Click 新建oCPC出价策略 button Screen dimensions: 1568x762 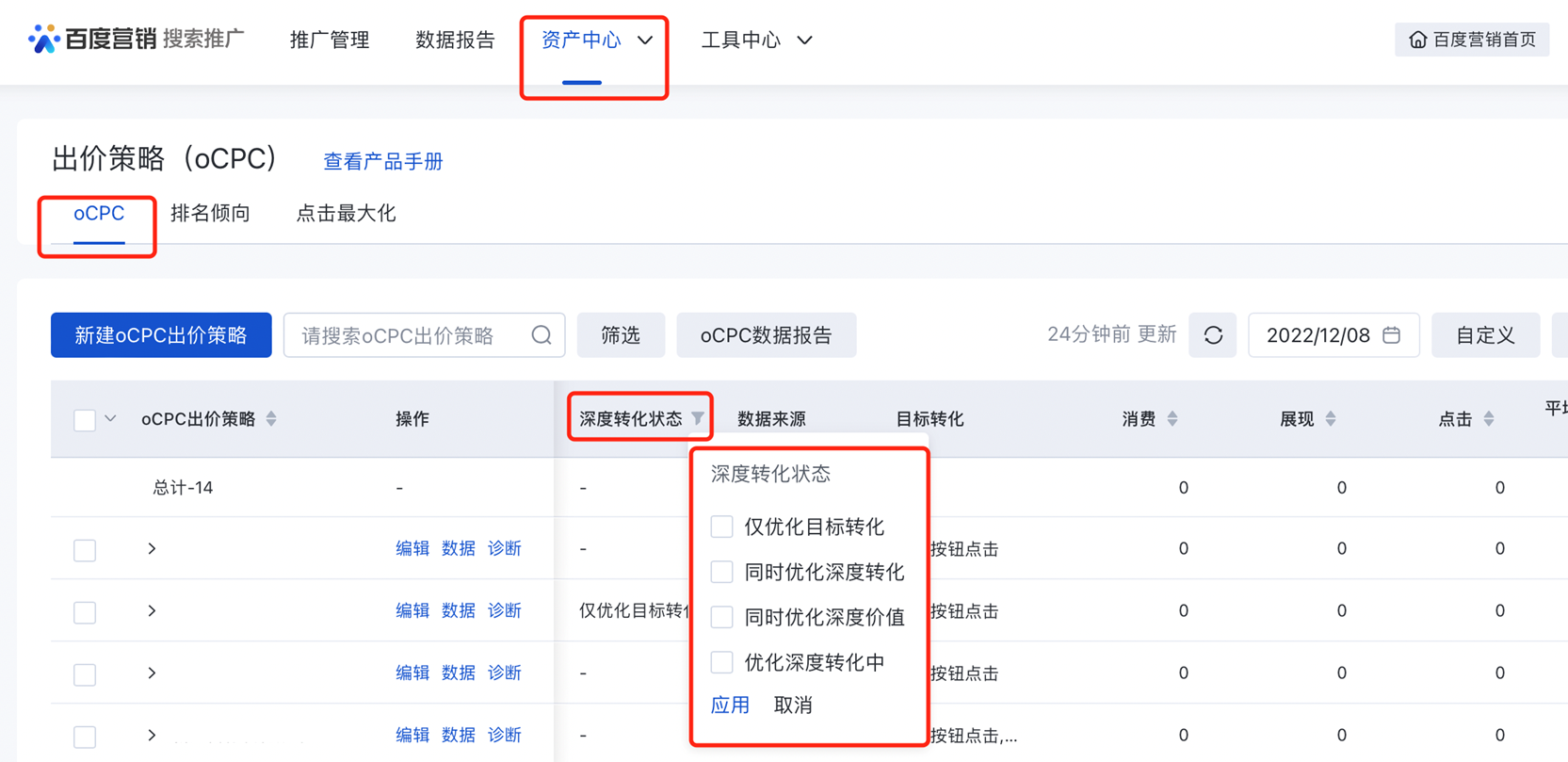(161, 335)
